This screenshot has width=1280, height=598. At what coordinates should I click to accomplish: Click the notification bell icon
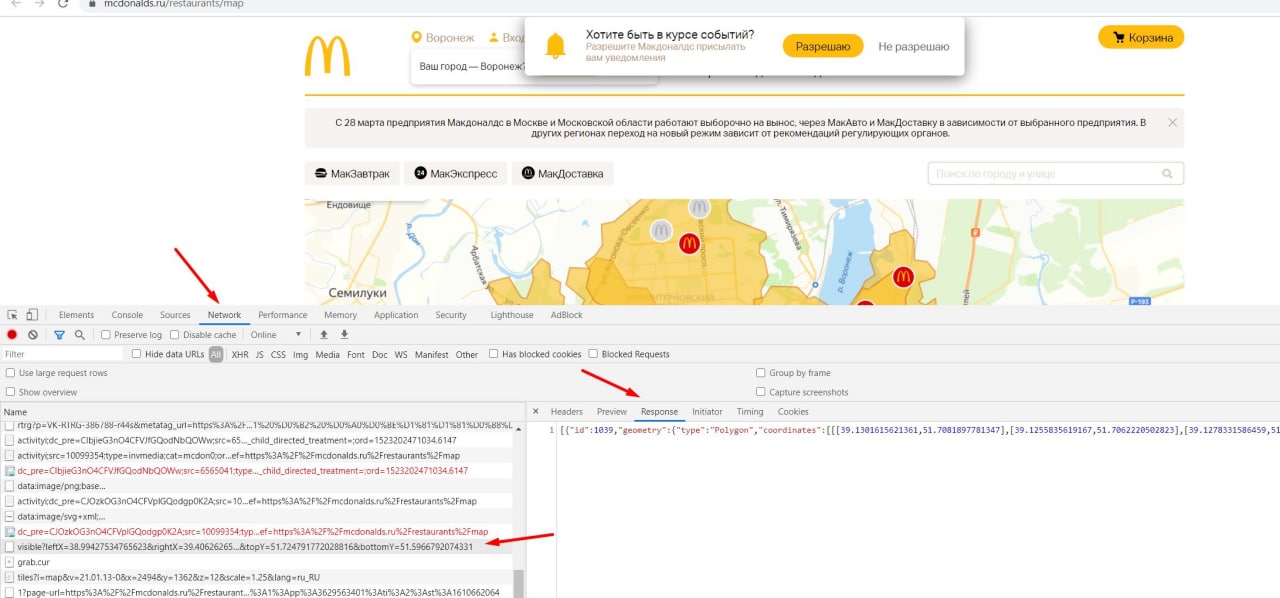(554, 46)
